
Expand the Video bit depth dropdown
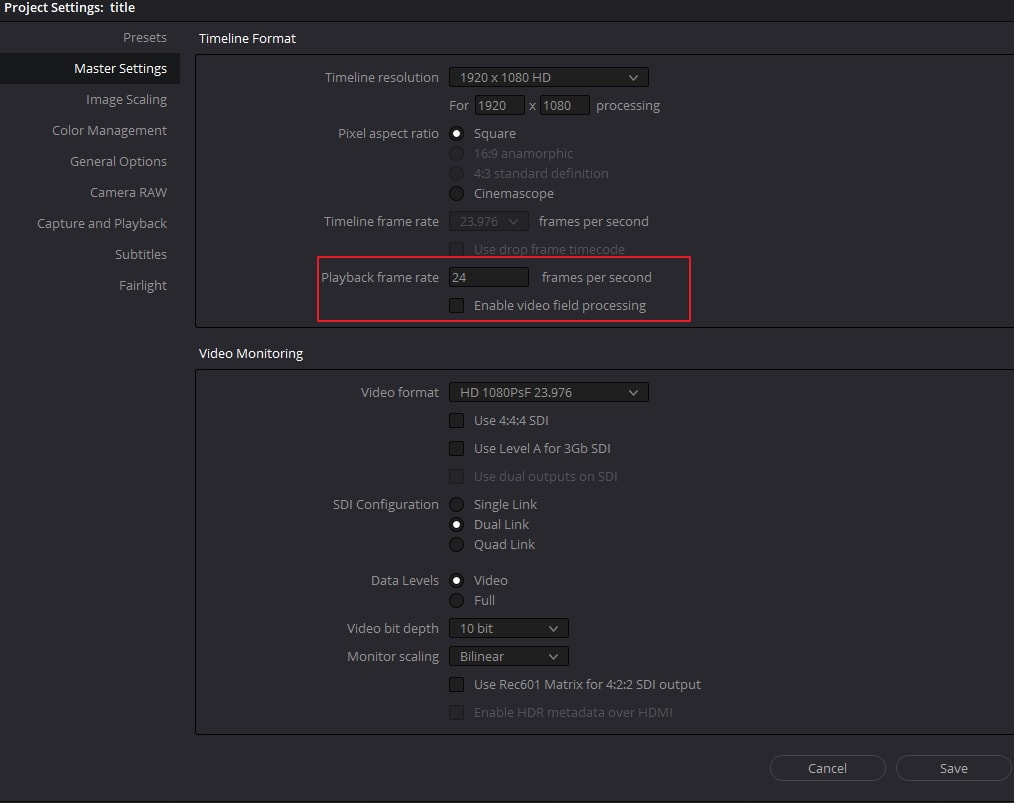(508, 629)
